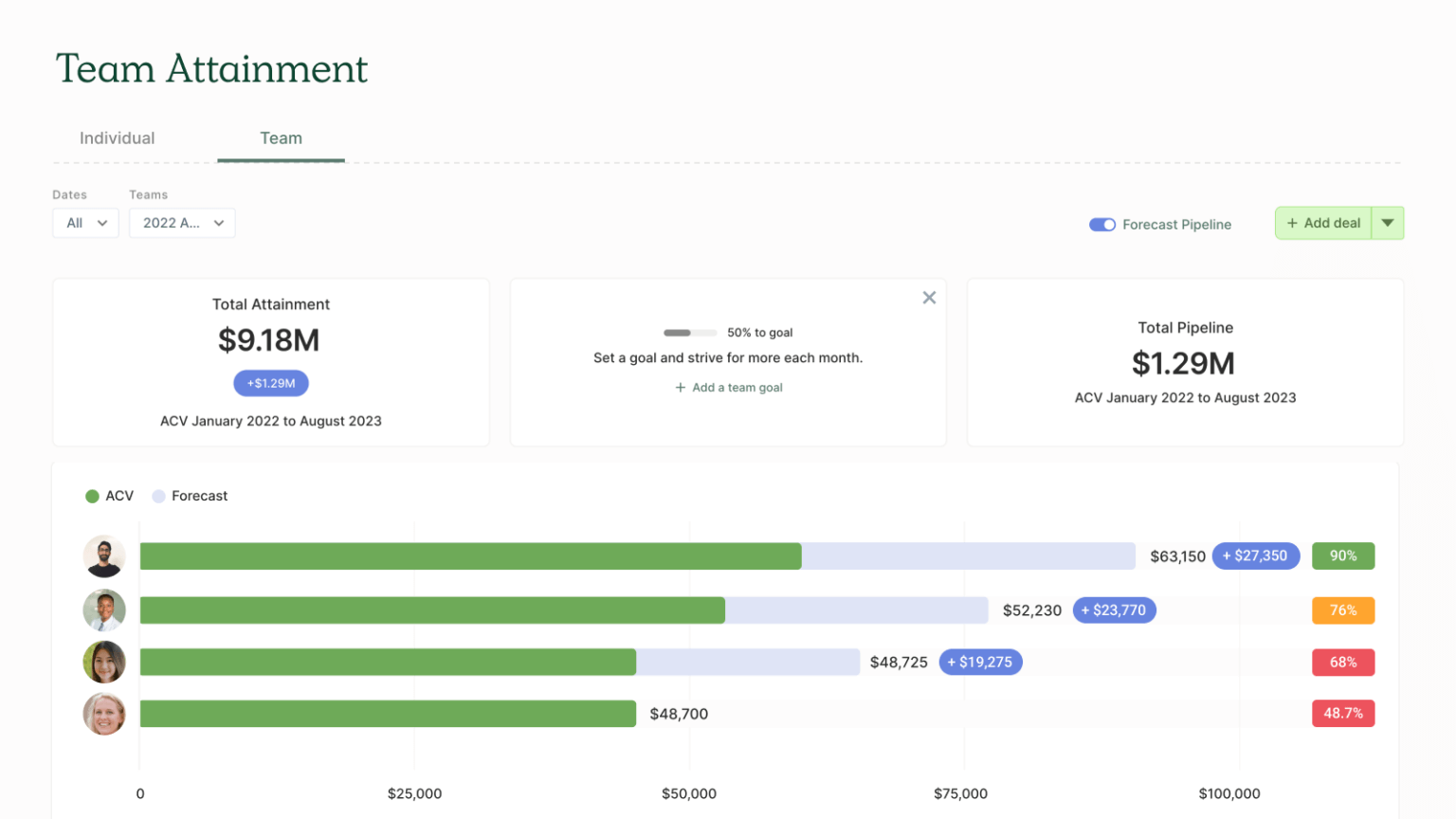Click the green ACV legend dot
The width and height of the screenshot is (1456, 819).
(92, 496)
